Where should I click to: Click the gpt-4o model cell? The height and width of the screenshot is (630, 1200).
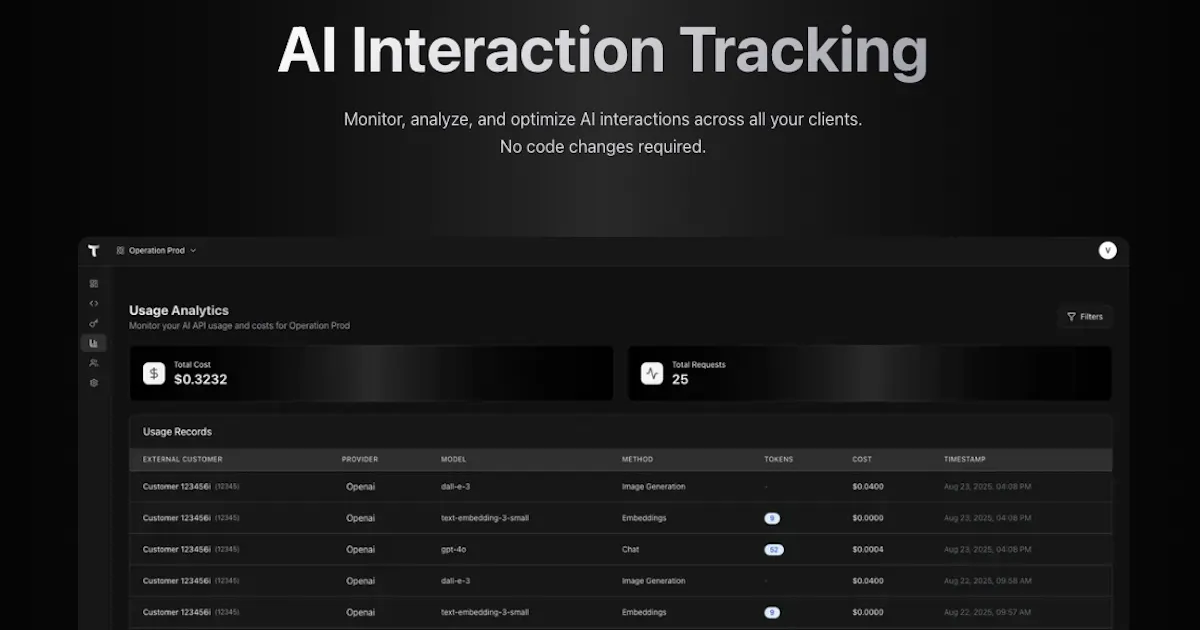point(455,549)
